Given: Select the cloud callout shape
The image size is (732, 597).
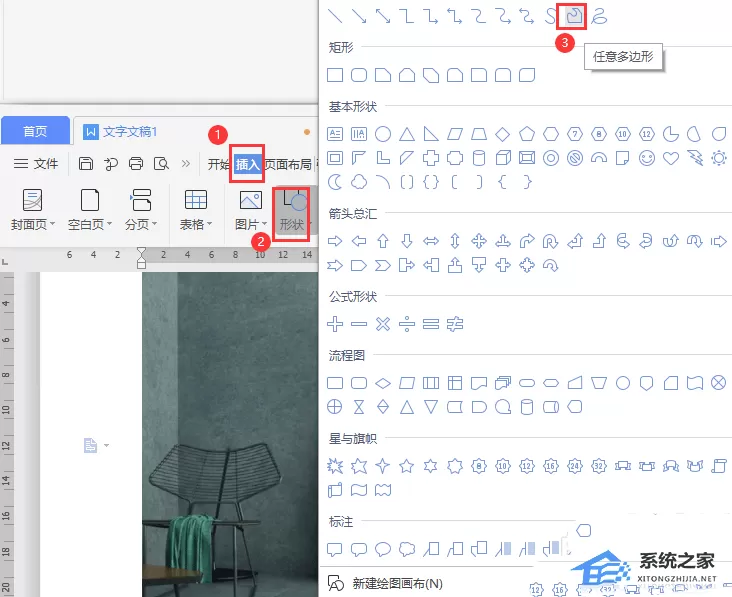Looking at the screenshot, I should (x=407, y=549).
